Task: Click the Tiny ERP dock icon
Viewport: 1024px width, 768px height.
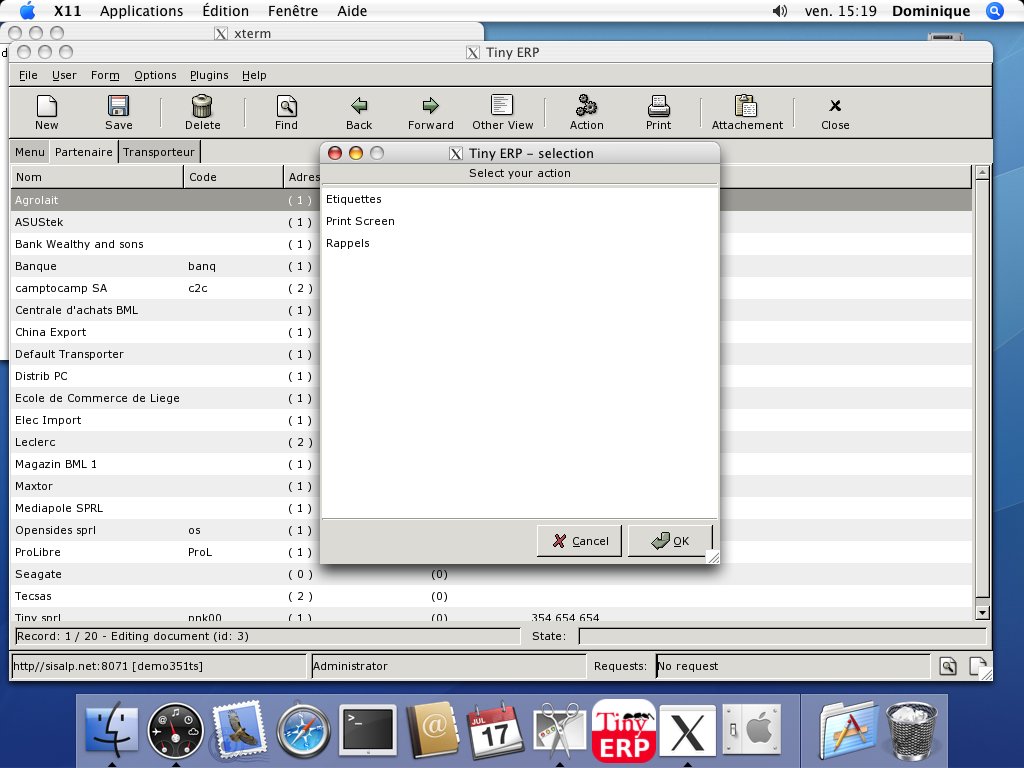Action: pos(624,730)
